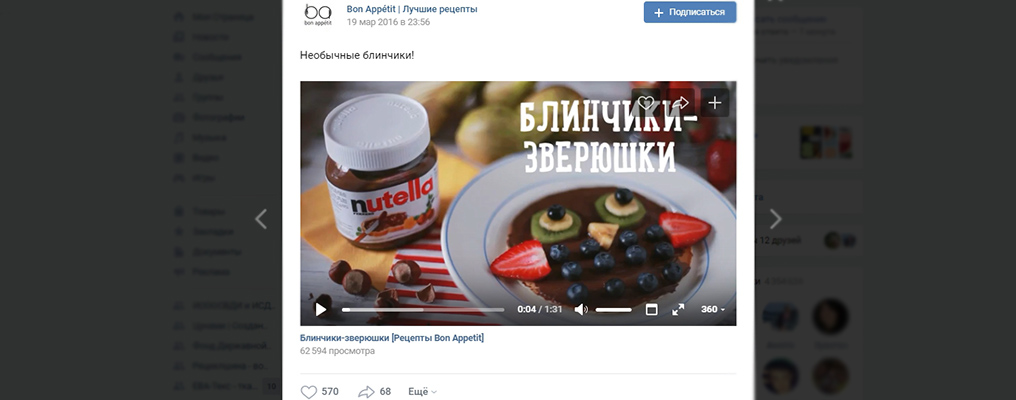Like the video with overlay heart icon
Screen dimensions: 1016x400
645,102
